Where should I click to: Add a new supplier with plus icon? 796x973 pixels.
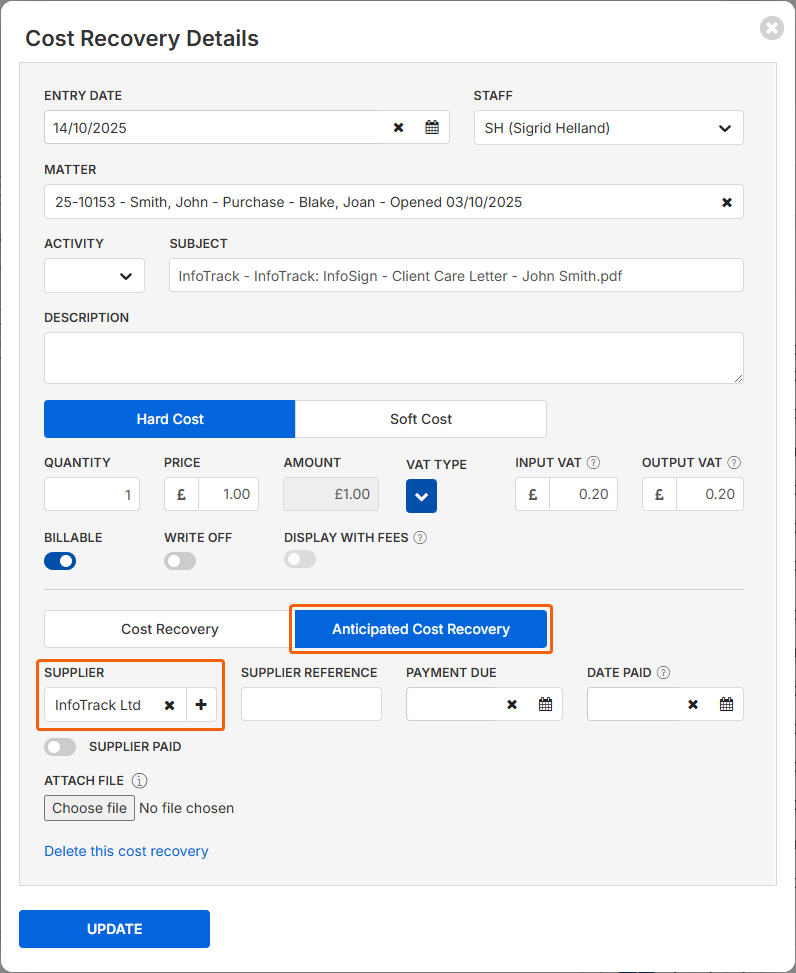(x=201, y=705)
